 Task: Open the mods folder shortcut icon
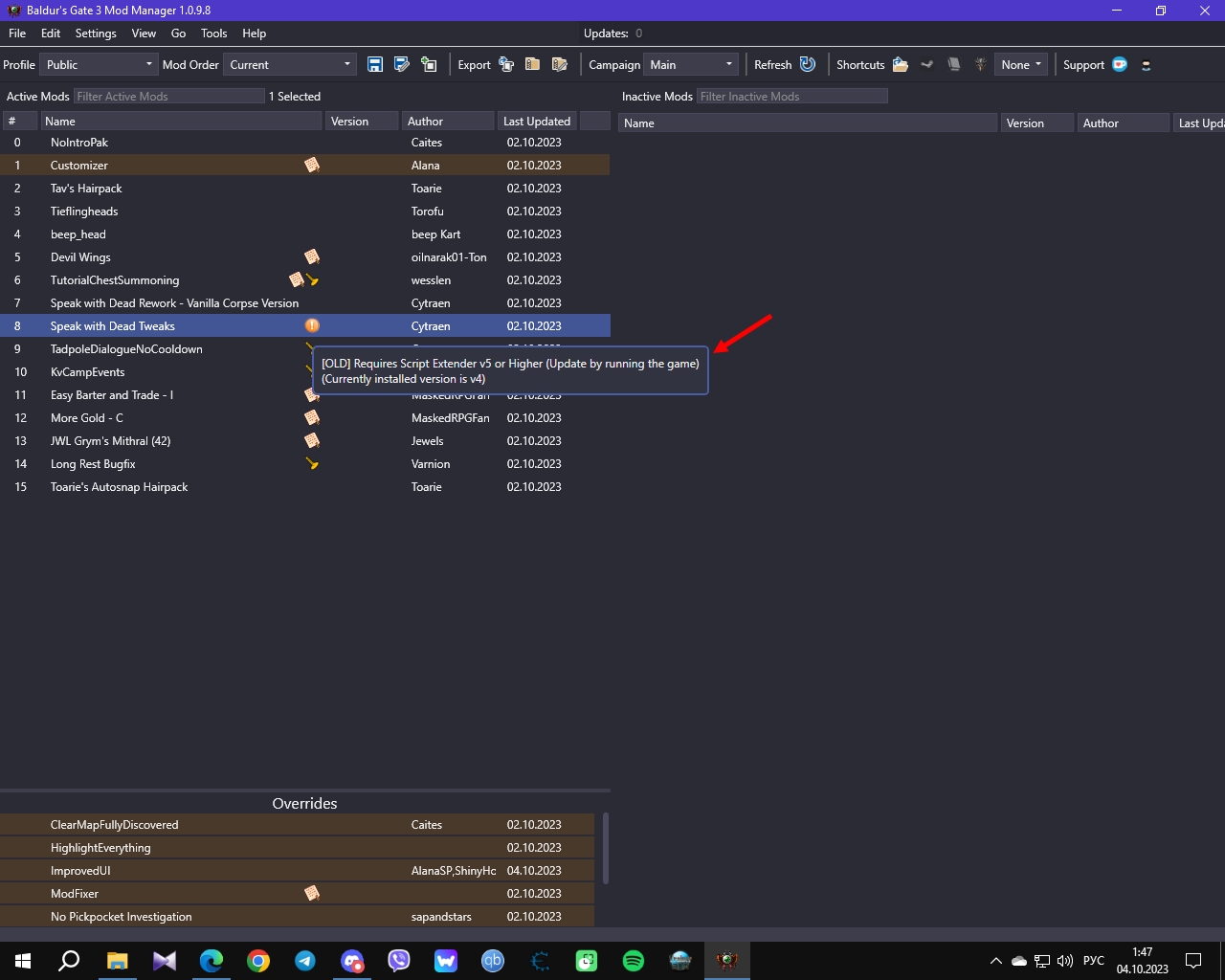click(x=900, y=64)
